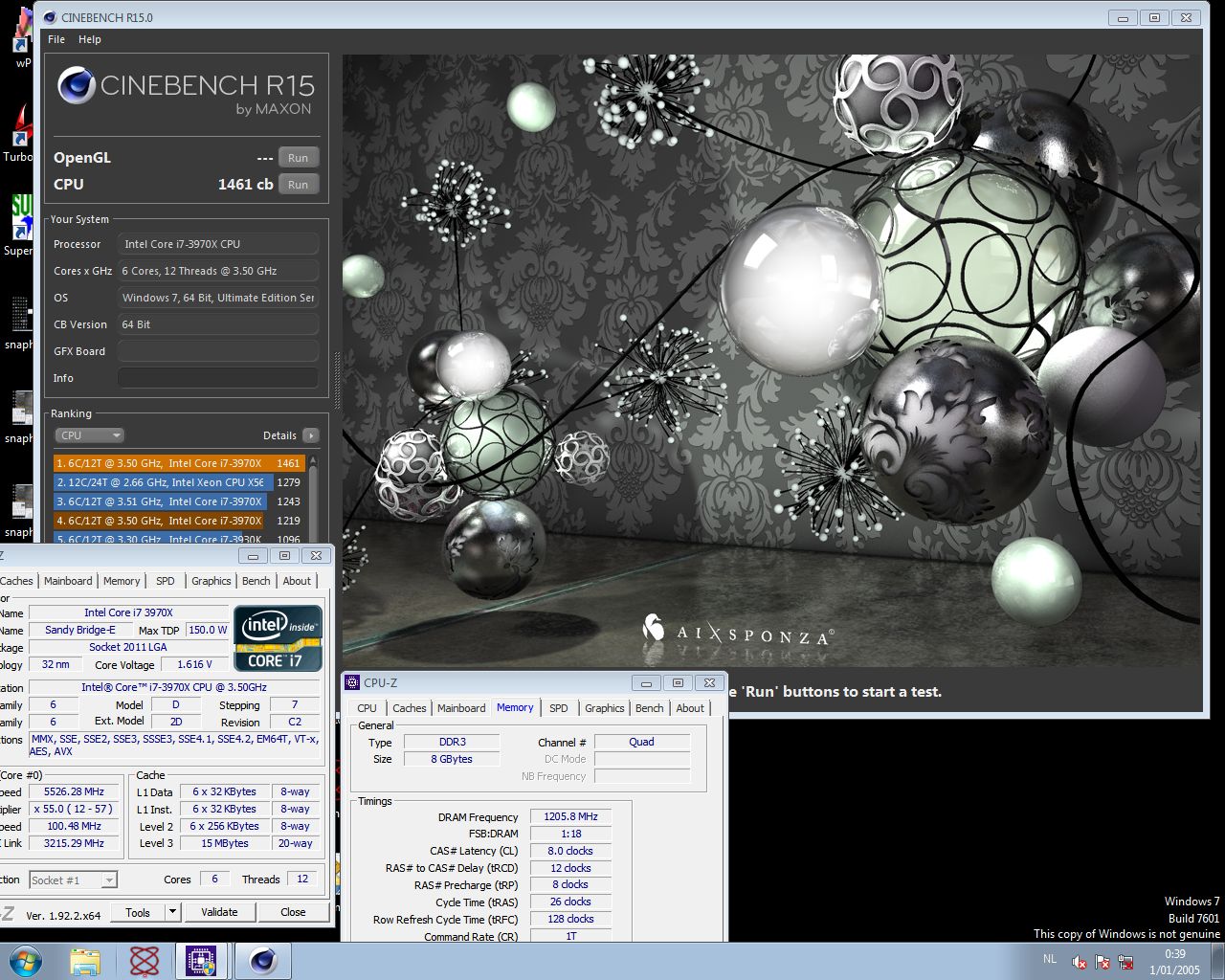Maximize the Cinebench R15.0 window

1154,17
